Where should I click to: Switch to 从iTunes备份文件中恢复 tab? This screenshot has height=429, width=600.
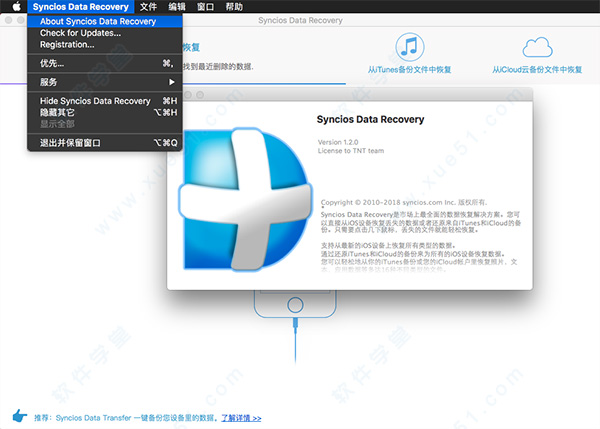(x=409, y=70)
